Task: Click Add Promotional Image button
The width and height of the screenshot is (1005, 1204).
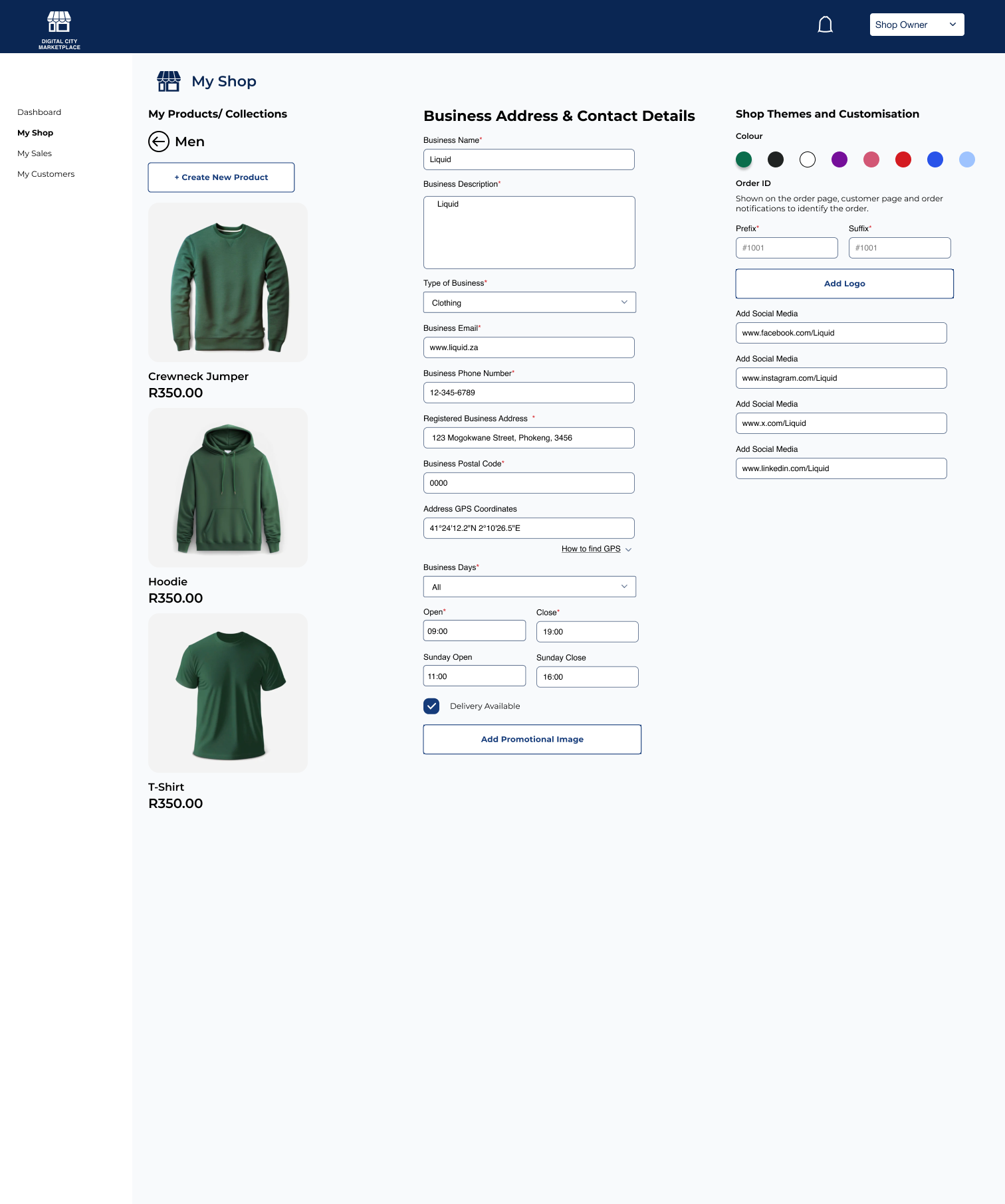Action: [532, 740]
